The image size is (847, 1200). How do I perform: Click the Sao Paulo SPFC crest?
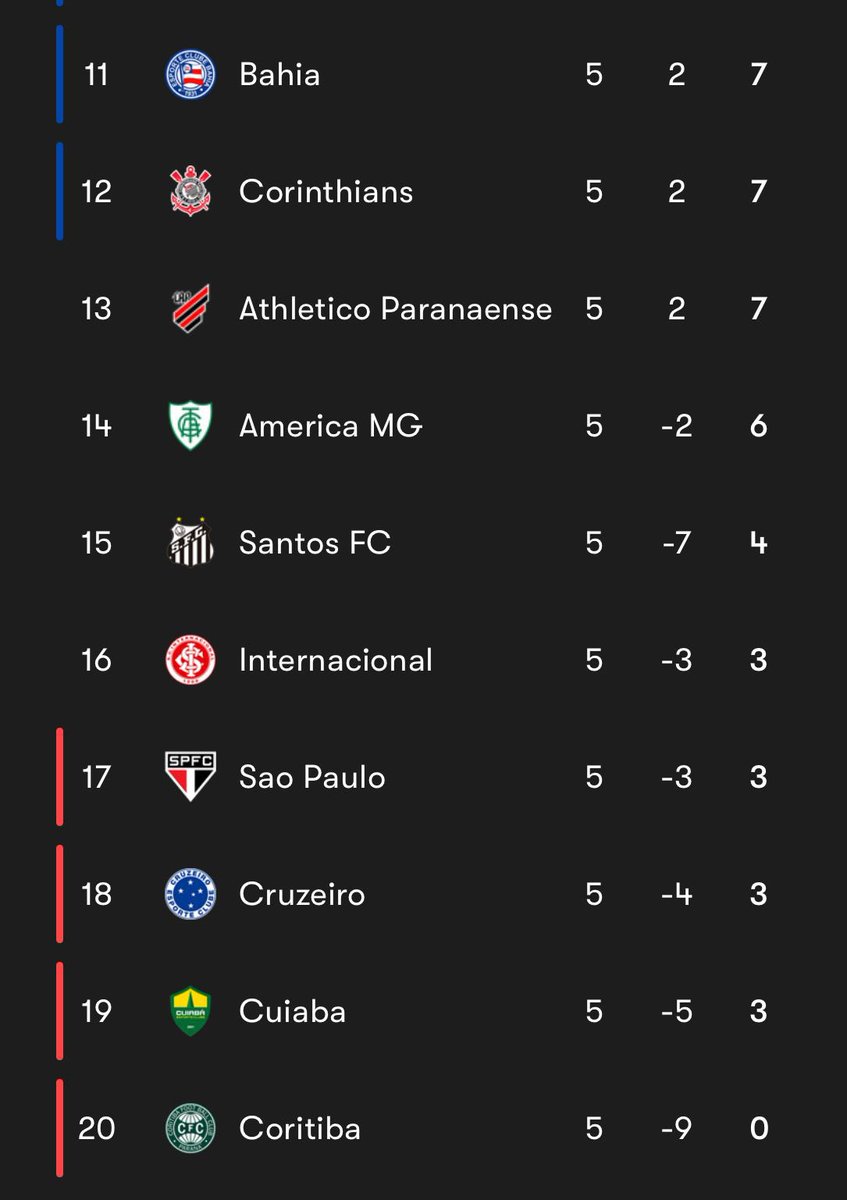(x=190, y=777)
